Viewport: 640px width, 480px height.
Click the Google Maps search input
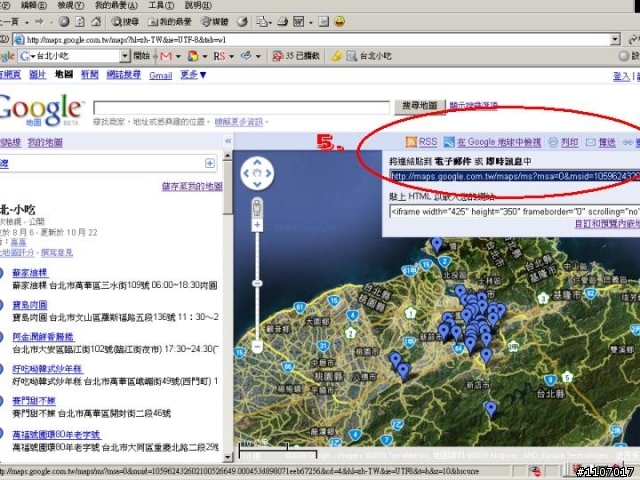coord(241,107)
